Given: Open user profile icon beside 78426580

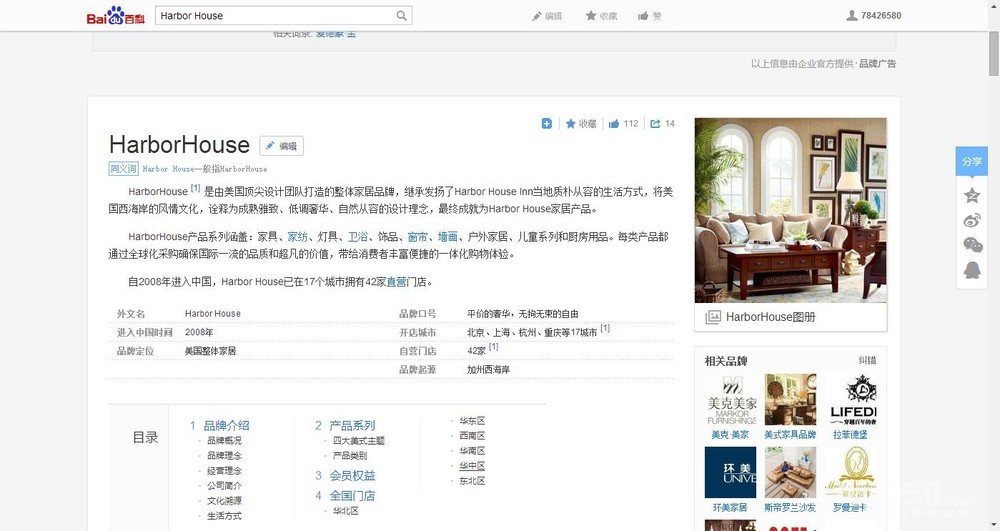Looking at the screenshot, I should pyautogui.click(x=851, y=15).
